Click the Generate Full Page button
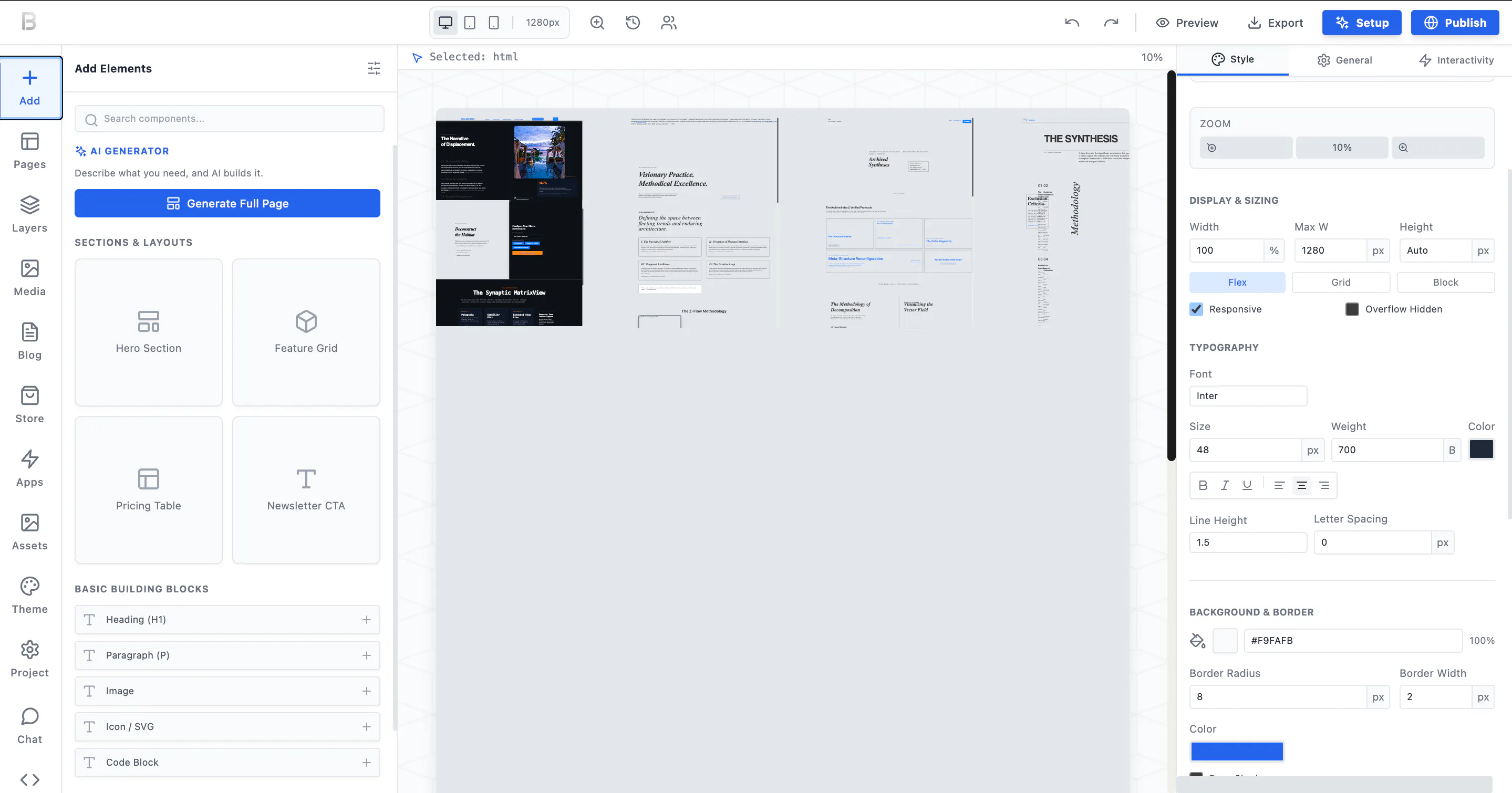The width and height of the screenshot is (1512, 793). coord(227,204)
